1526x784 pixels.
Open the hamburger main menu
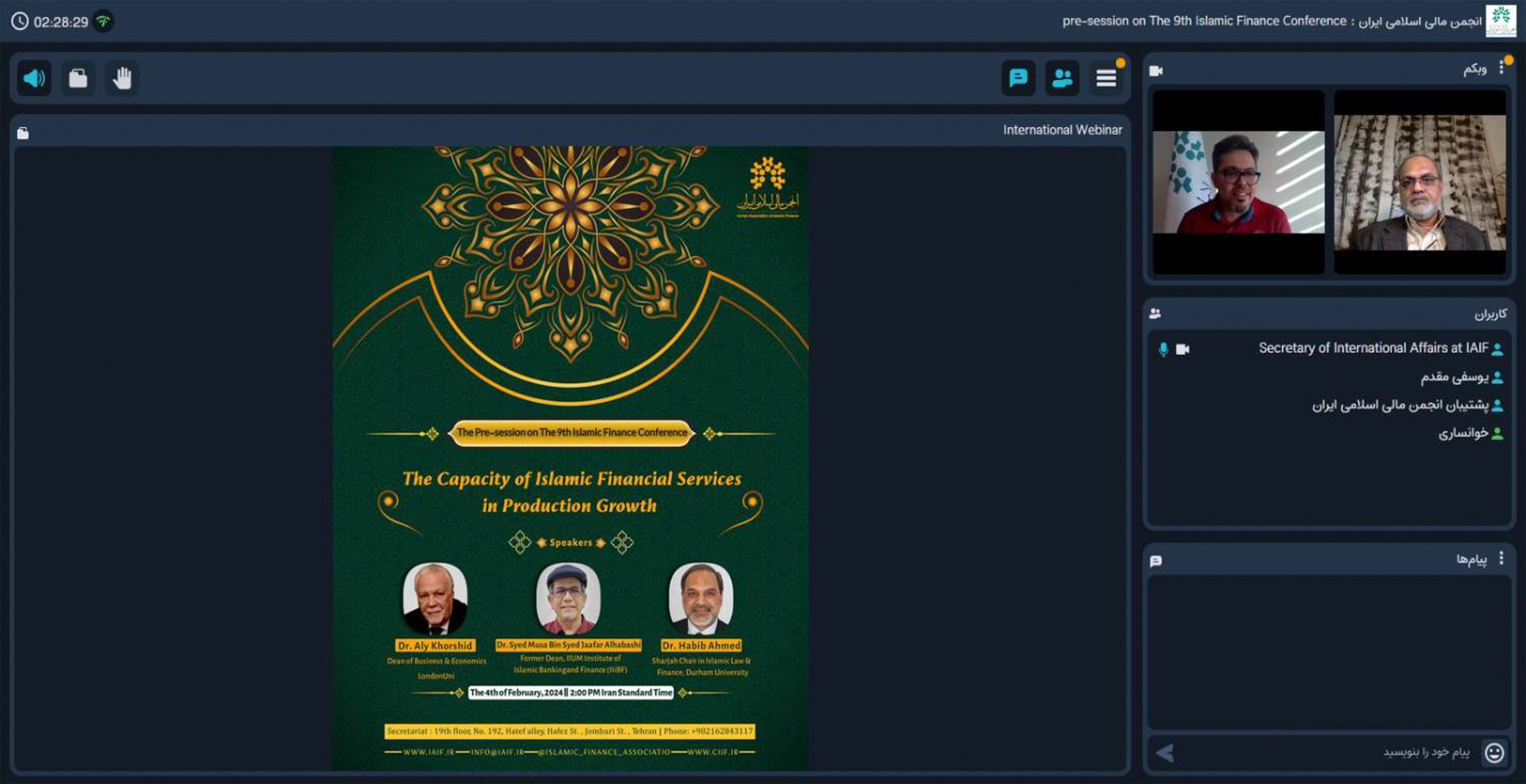click(x=1105, y=78)
